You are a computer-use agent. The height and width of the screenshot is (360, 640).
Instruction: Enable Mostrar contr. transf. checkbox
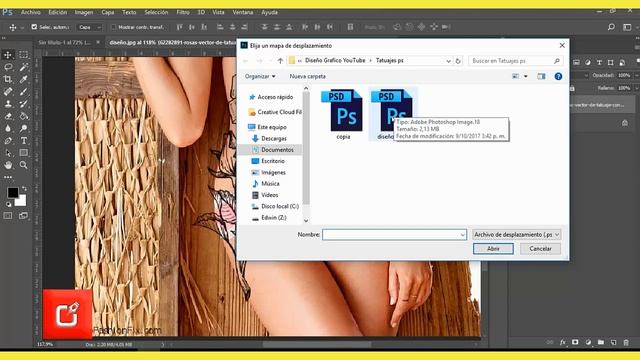tap(113, 27)
